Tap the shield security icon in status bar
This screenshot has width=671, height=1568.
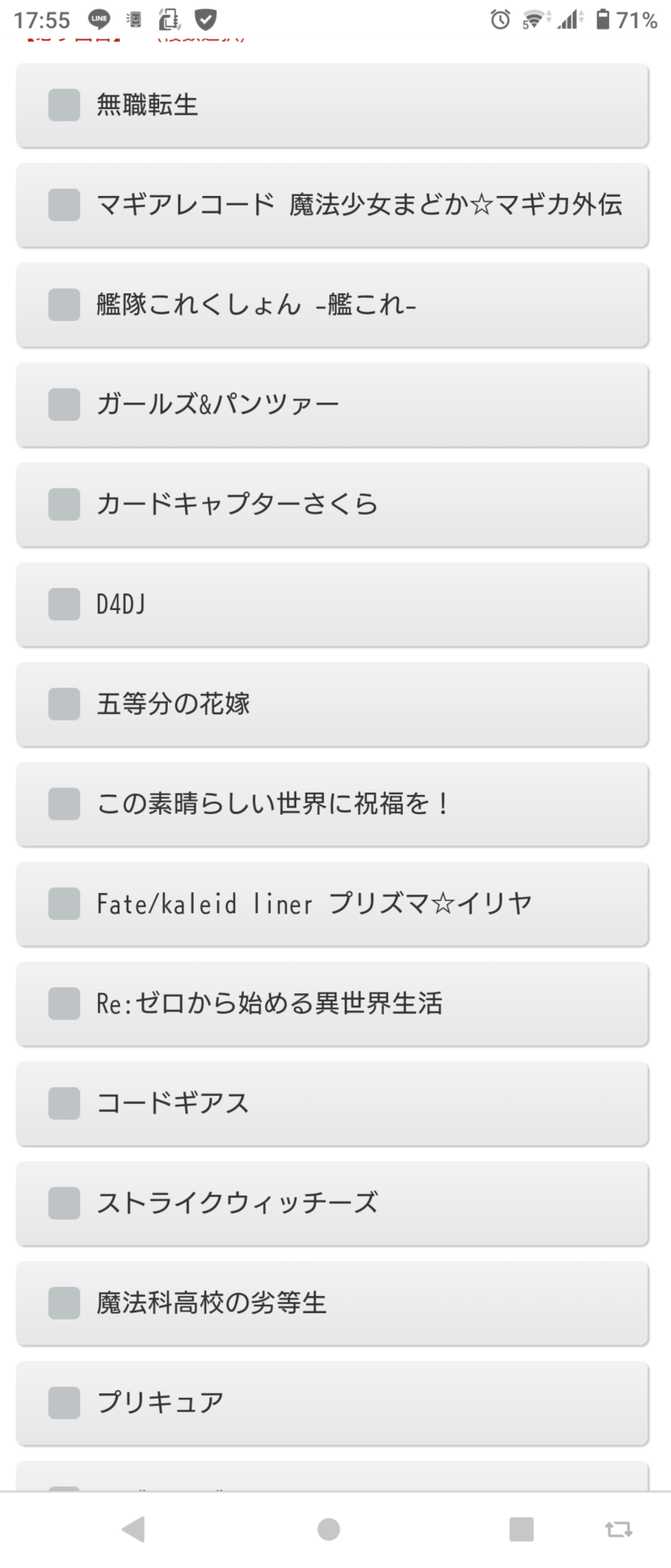tap(205, 20)
